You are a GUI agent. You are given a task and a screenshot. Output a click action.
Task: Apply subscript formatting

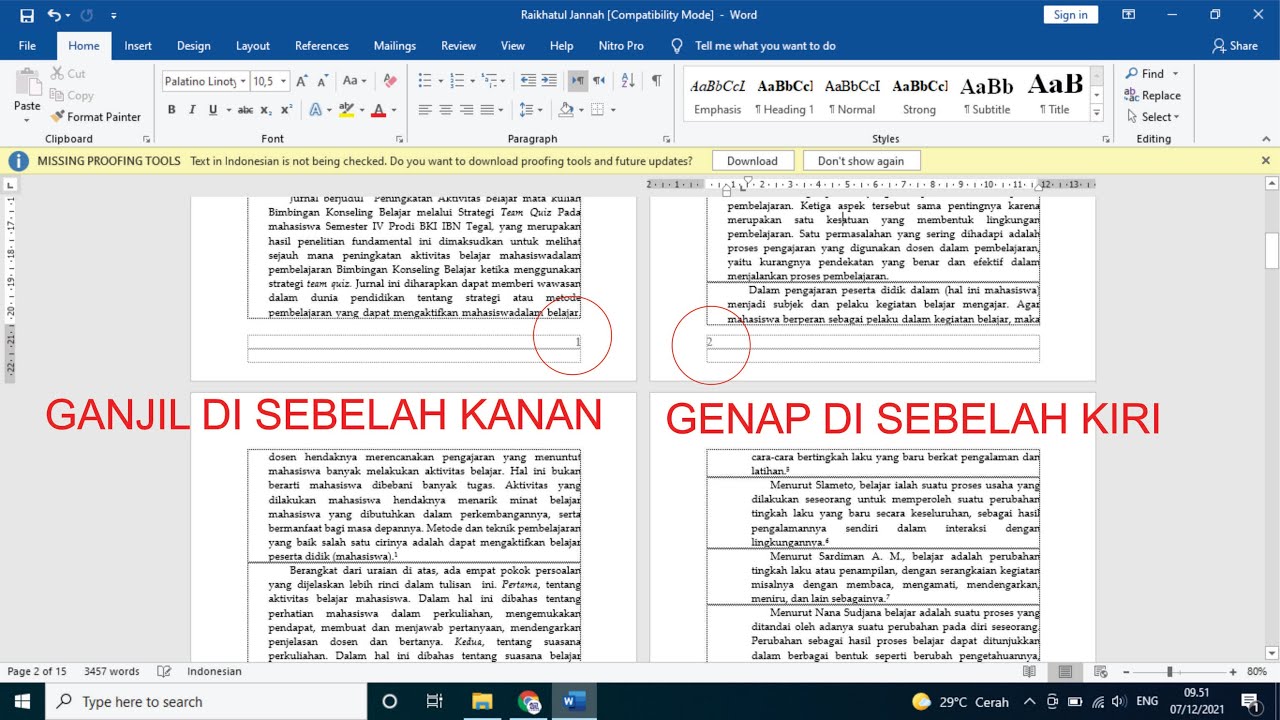click(x=266, y=110)
